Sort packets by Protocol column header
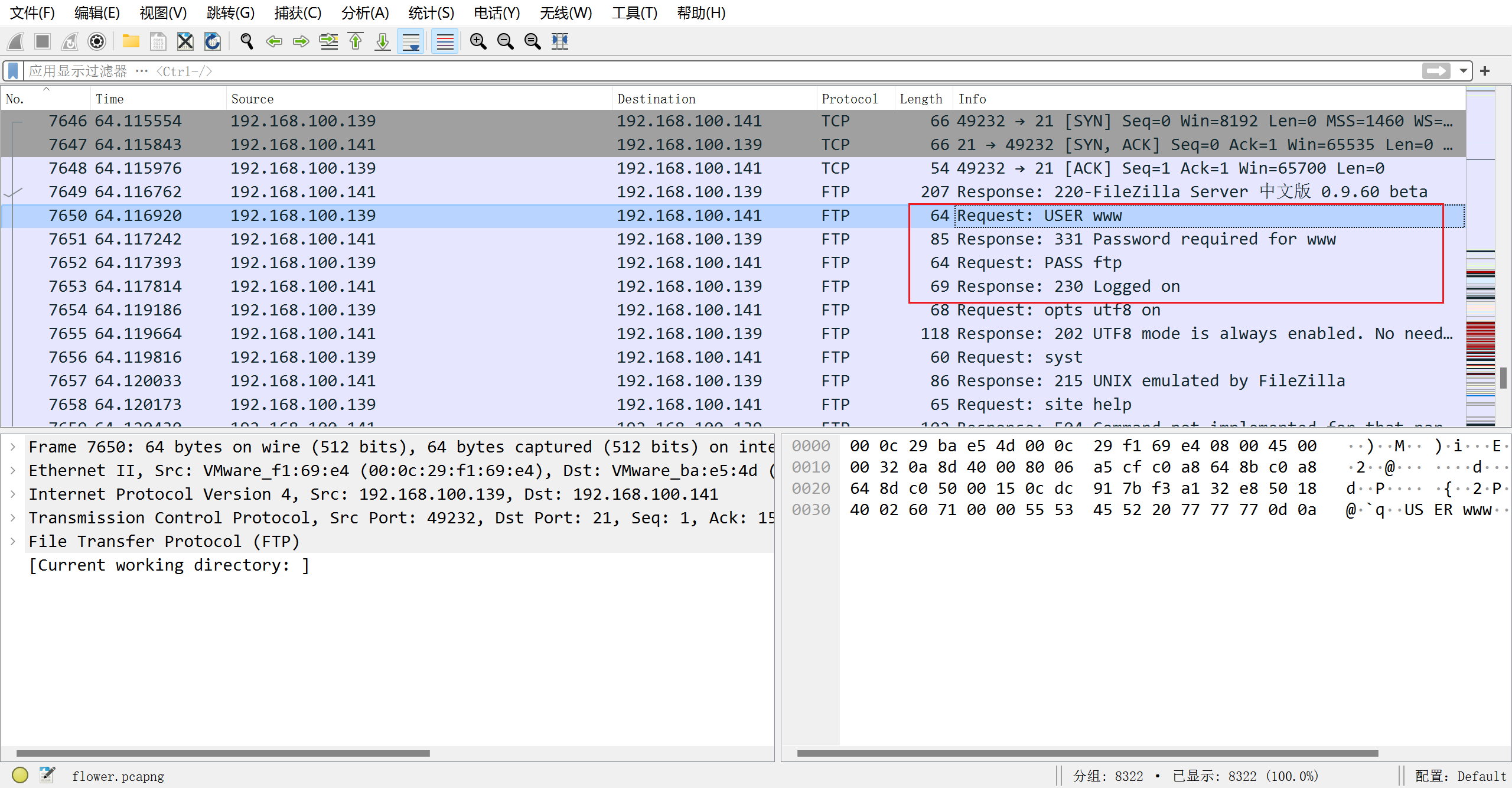 tap(849, 99)
